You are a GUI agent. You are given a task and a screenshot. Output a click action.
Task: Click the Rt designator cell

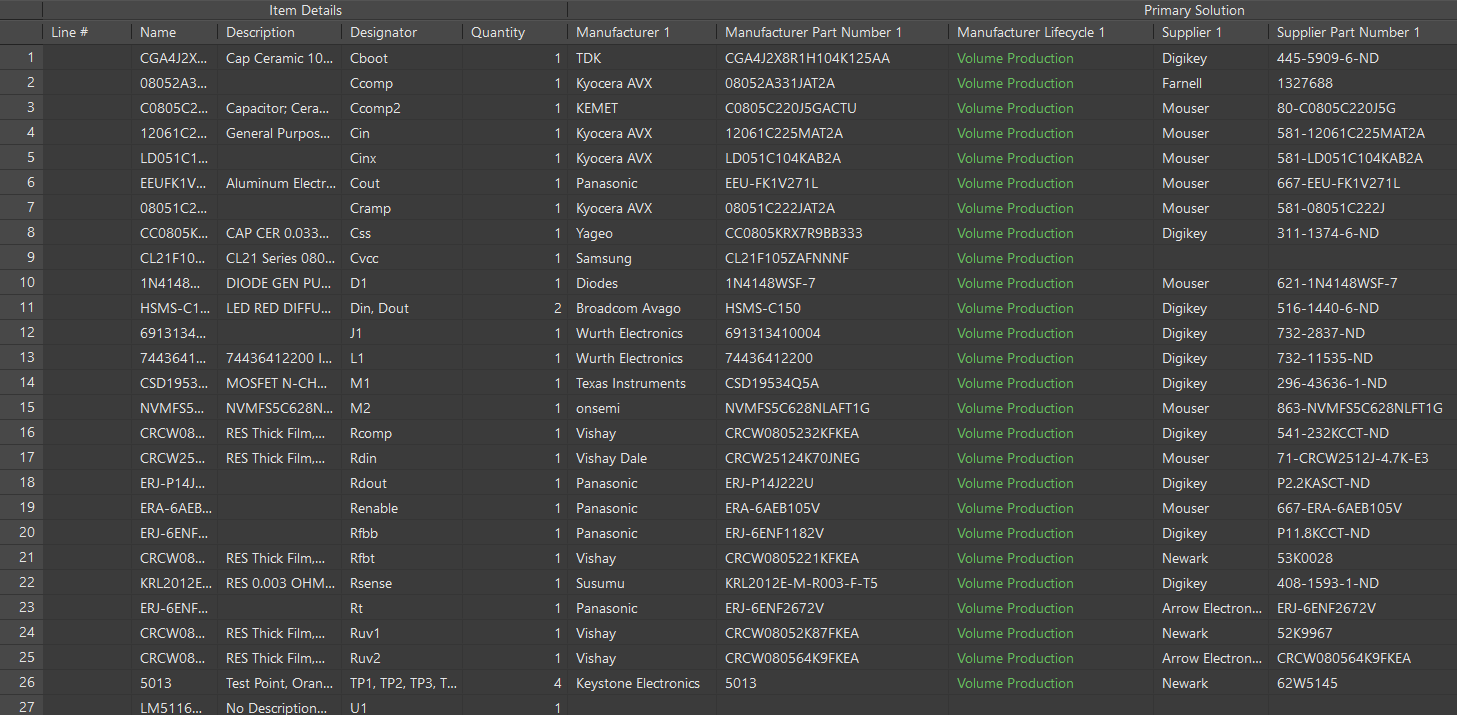(402, 608)
